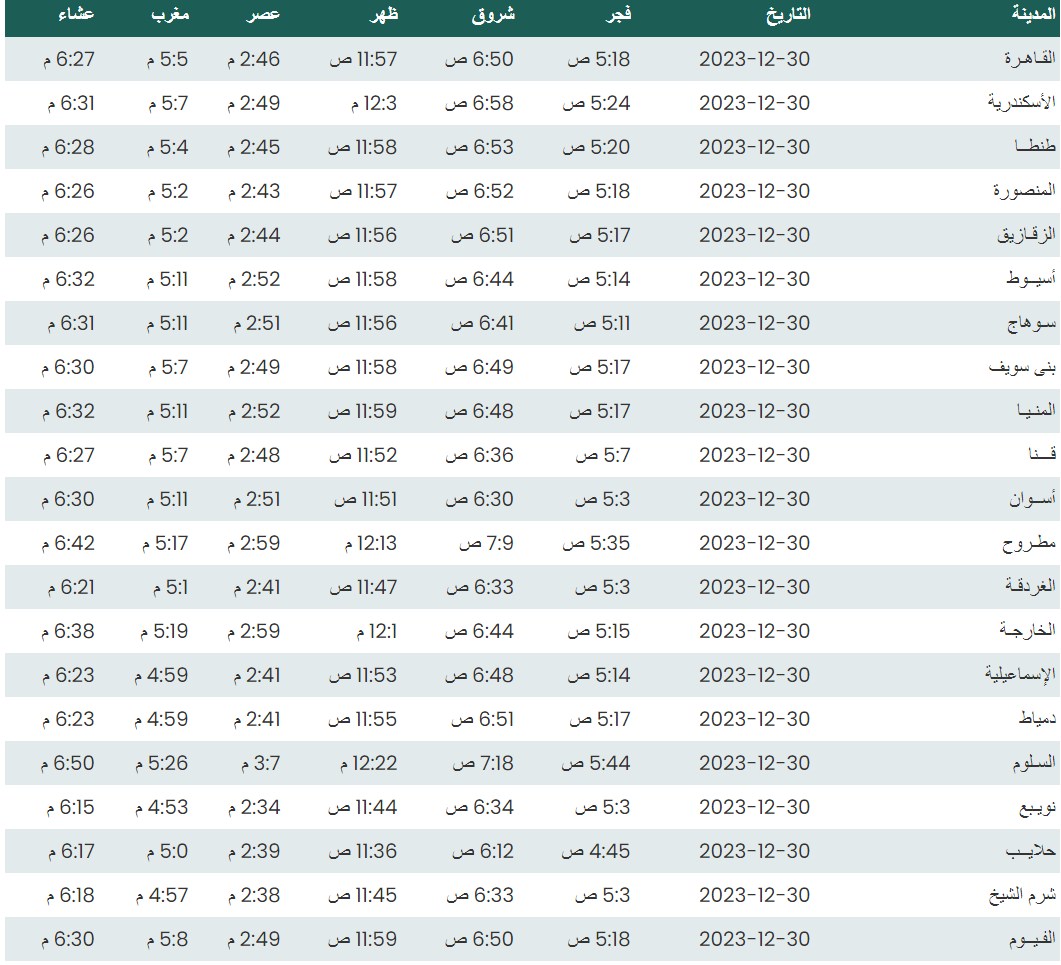Image resolution: width=1061 pixels, height=965 pixels.
Task: Click the عصر (Asr) column header
Action: click(x=264, y=15)
